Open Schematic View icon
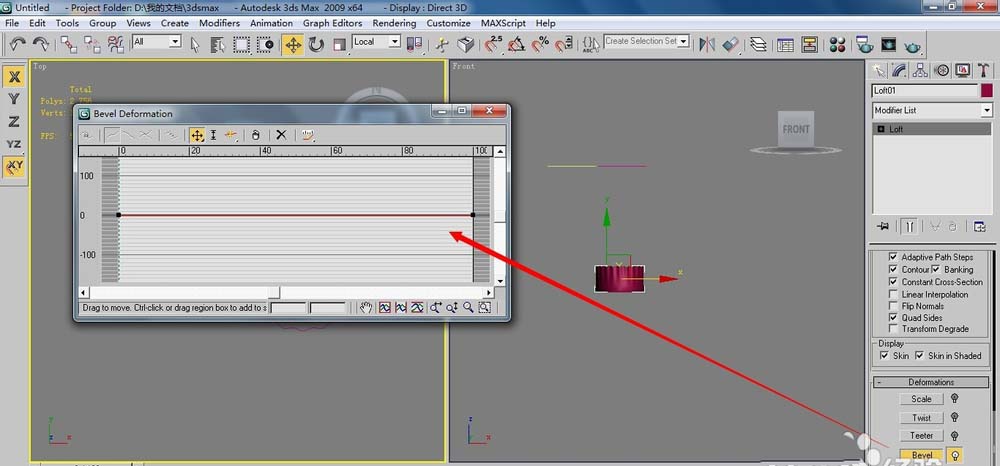 tap(809, 45)
